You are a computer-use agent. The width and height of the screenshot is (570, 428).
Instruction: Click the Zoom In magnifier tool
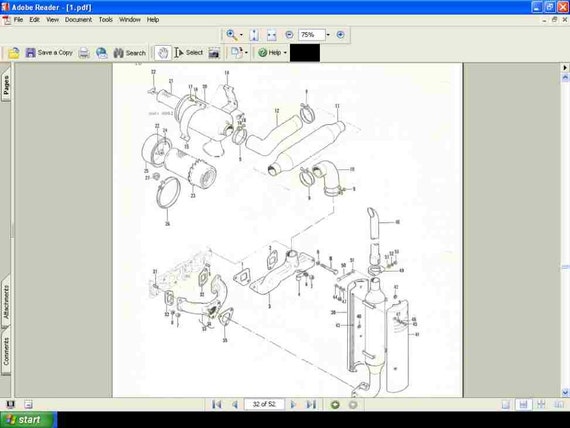231,35
